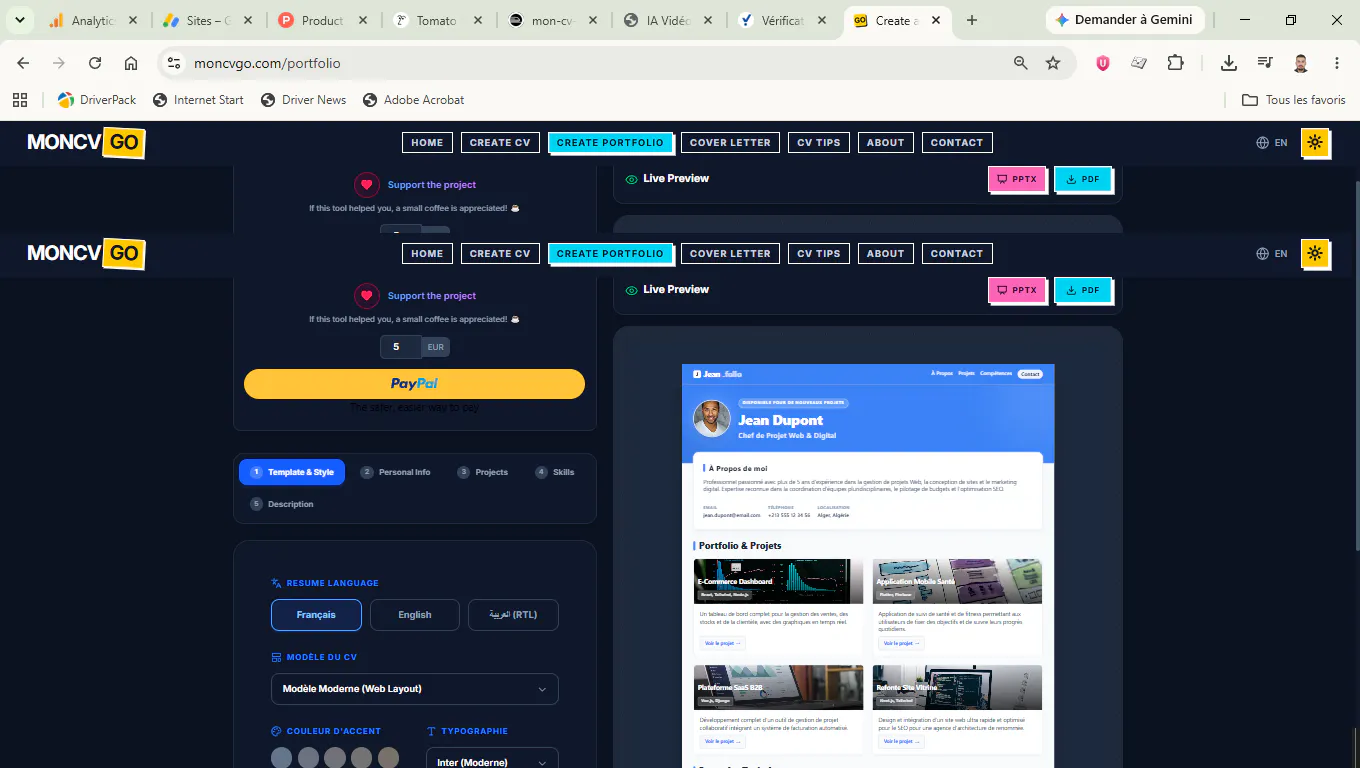The width and height of the screenshot is (1360, 768).
Task: Open the browser home page icon
Action: [x=131, y=63]
